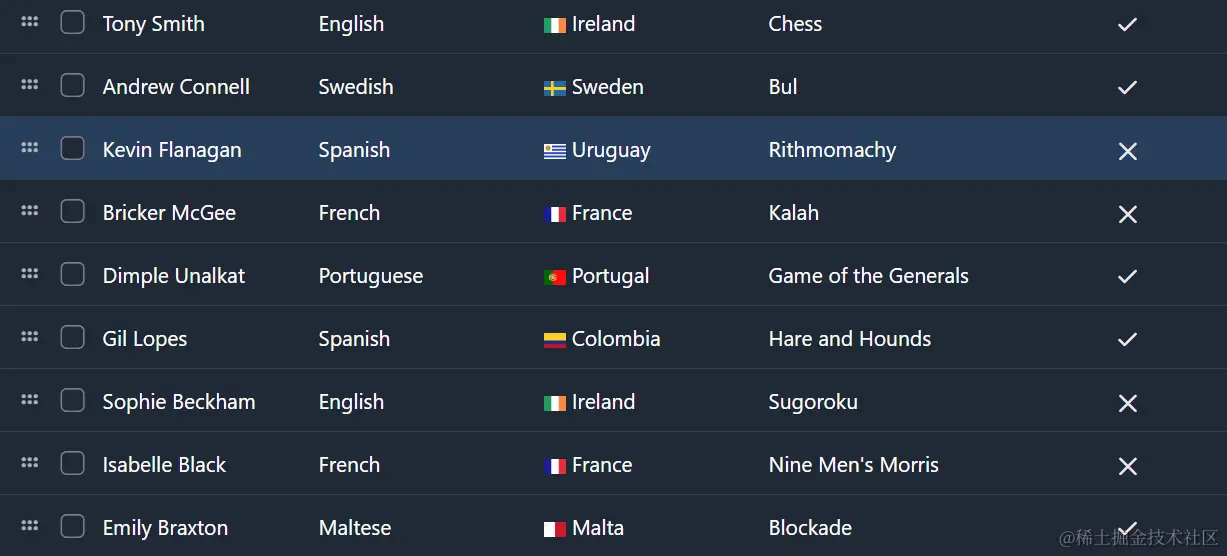
Task: Click the cross icon in Kalah row
Action: click(x=1127, y=214)
